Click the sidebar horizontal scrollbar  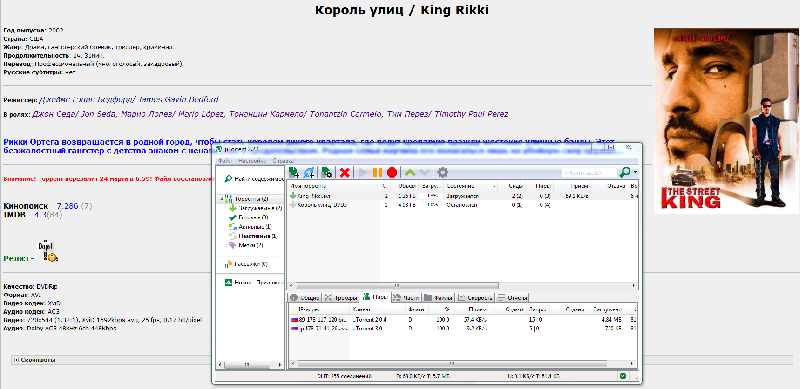tap(246, 364)
